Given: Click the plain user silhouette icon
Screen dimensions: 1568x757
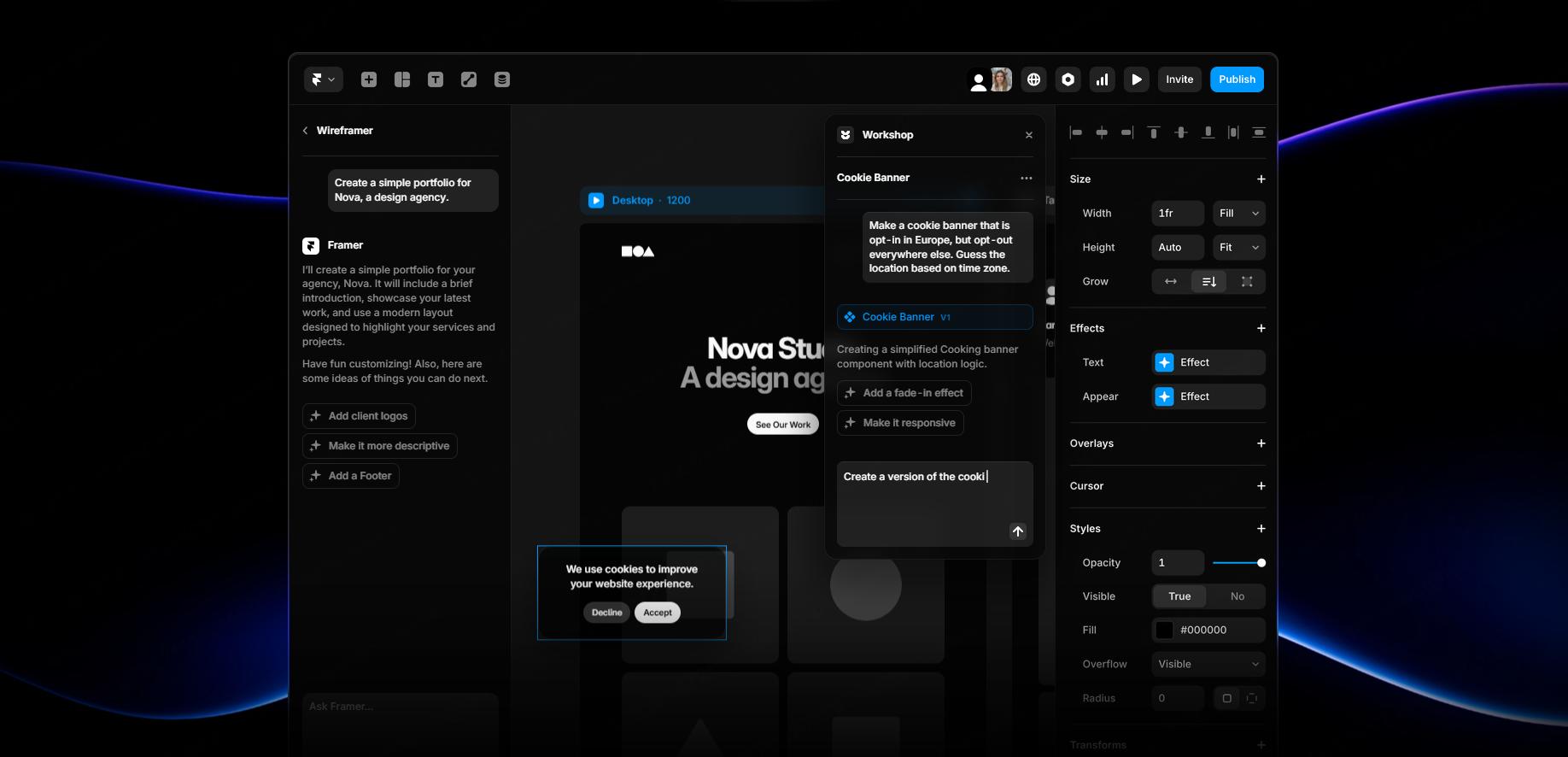Looking at the screenshot, I should (x=979, y=81).
